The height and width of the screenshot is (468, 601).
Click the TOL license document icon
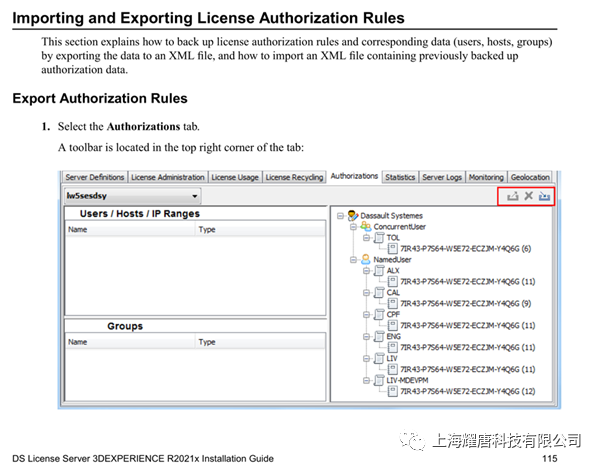point(379,238)
